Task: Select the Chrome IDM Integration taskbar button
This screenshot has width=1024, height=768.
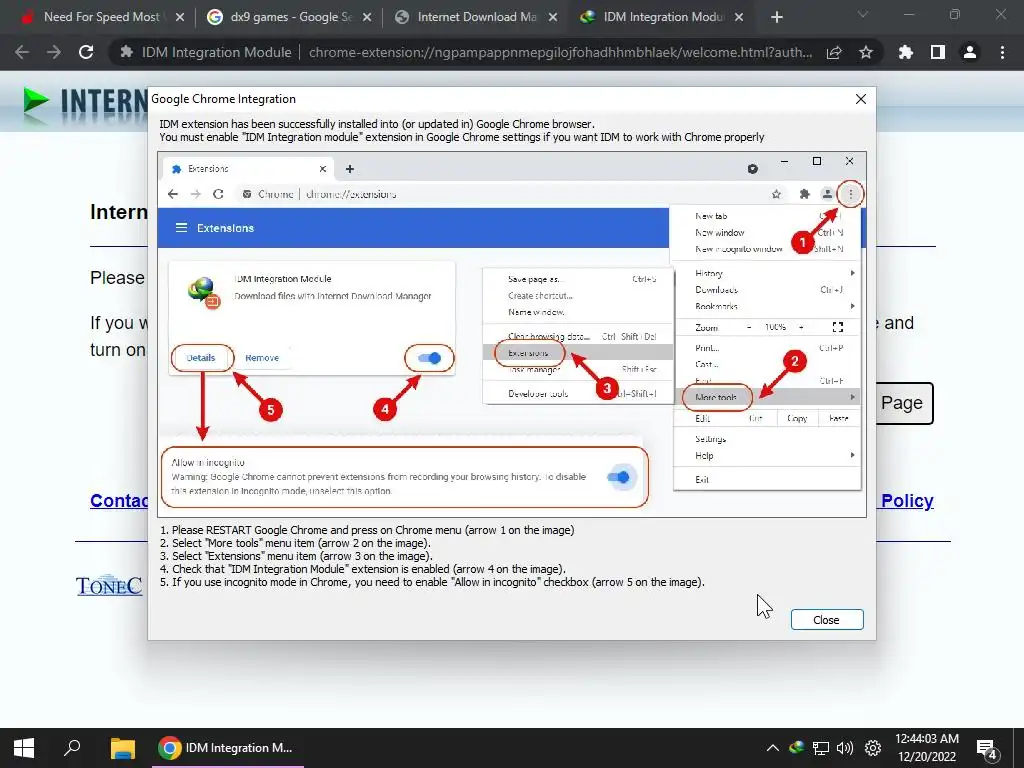Action: [228, 748]
